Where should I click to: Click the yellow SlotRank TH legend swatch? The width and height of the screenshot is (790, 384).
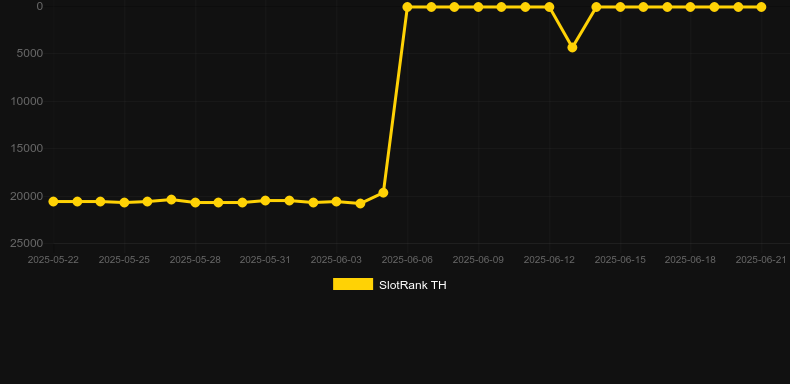click(x=353, y=284)
